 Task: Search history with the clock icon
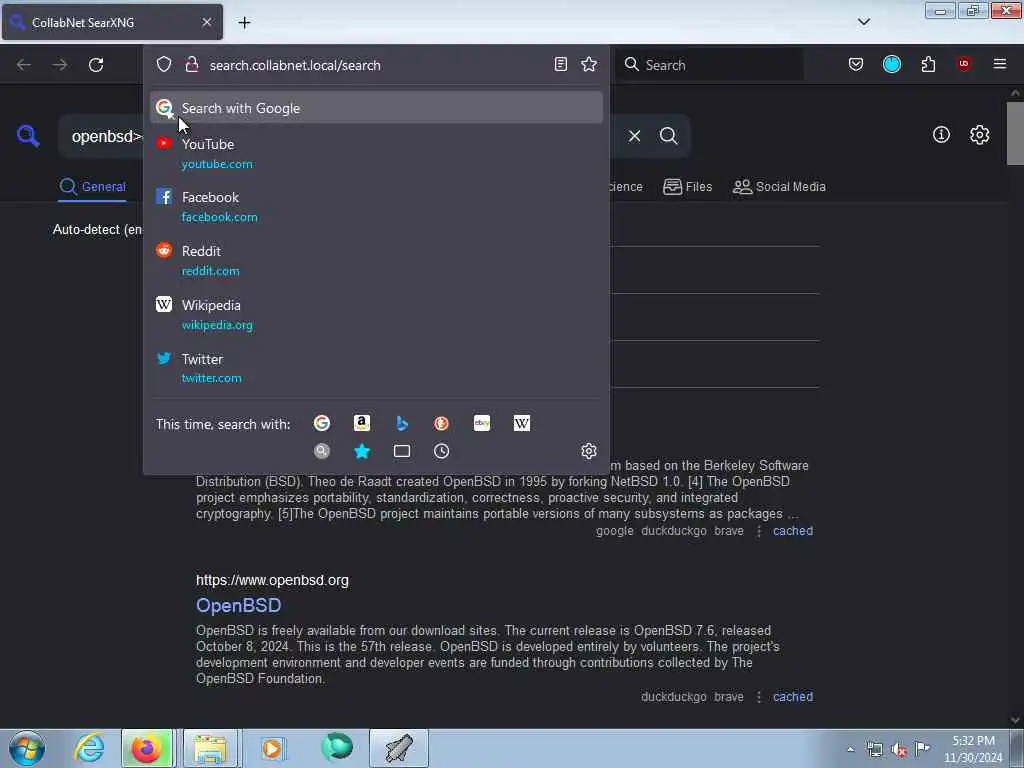tap(441, 451)
